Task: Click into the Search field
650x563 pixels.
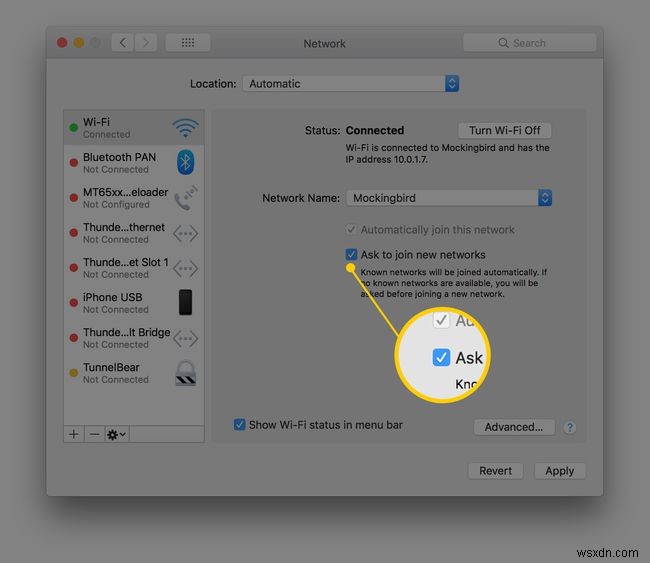Action: click(x=529, y=43)
